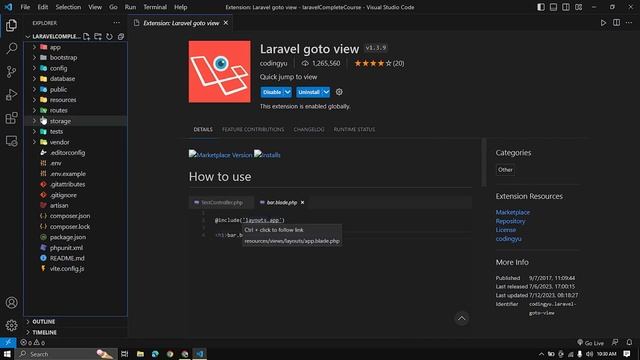The height and width of the screenshot is (360, 640).
Task: Open Explorer views and more actions menu
Action: point(117,23)
